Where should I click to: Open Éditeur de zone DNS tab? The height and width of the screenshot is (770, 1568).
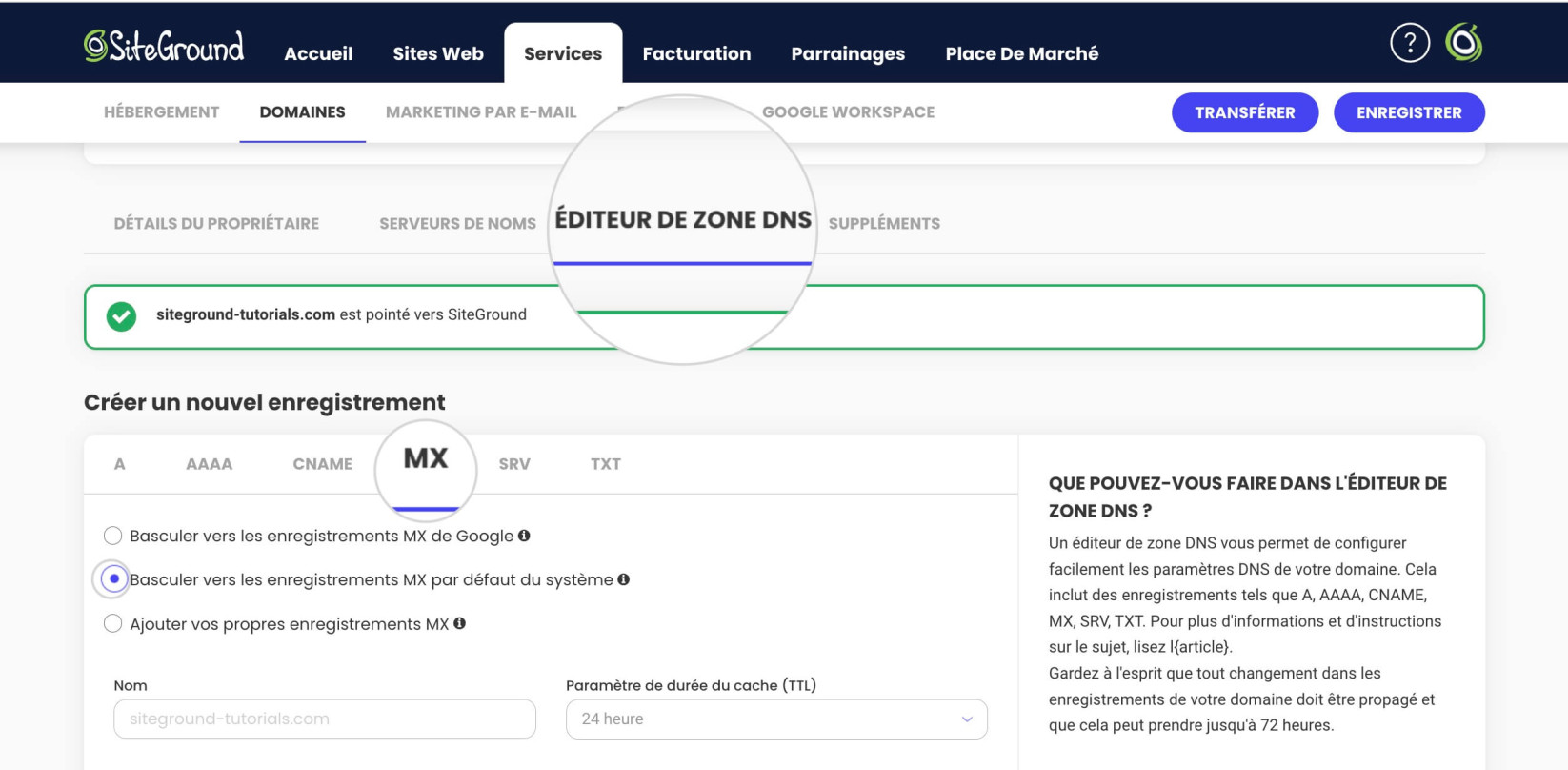[x=683, y=220]
